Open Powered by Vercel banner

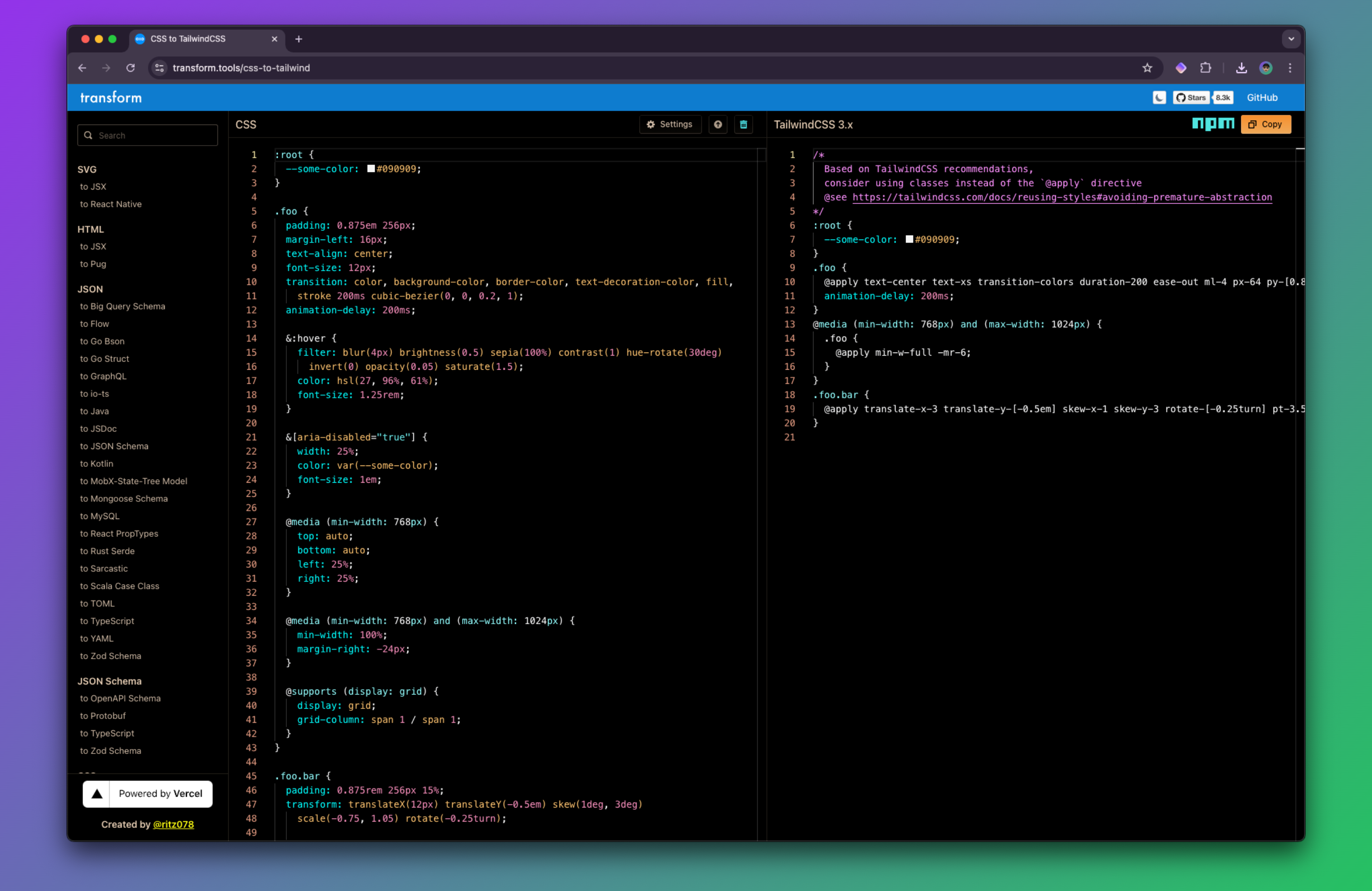(147, 793)
